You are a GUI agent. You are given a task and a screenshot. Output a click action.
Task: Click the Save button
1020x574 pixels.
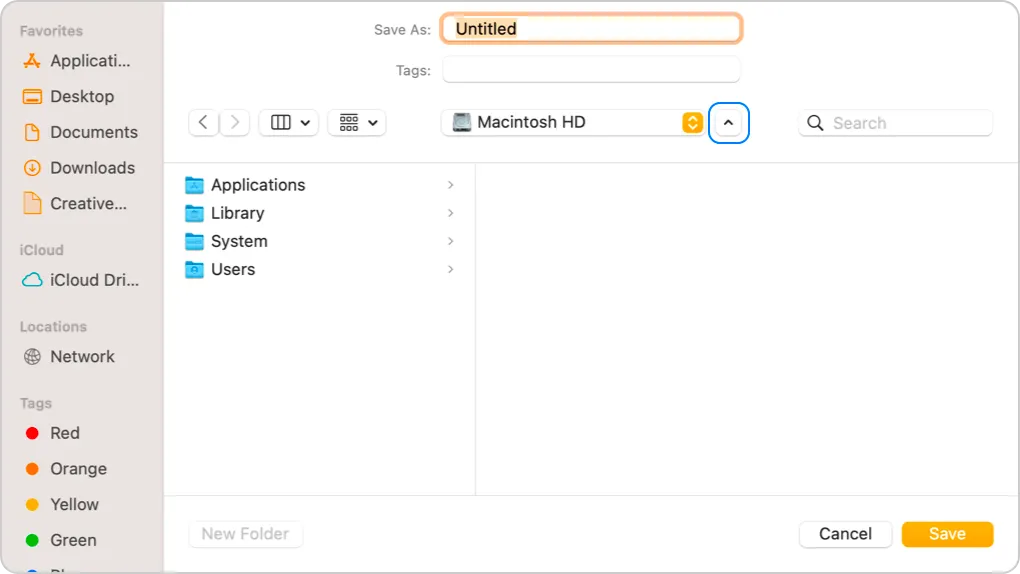[x=947, y=534]
